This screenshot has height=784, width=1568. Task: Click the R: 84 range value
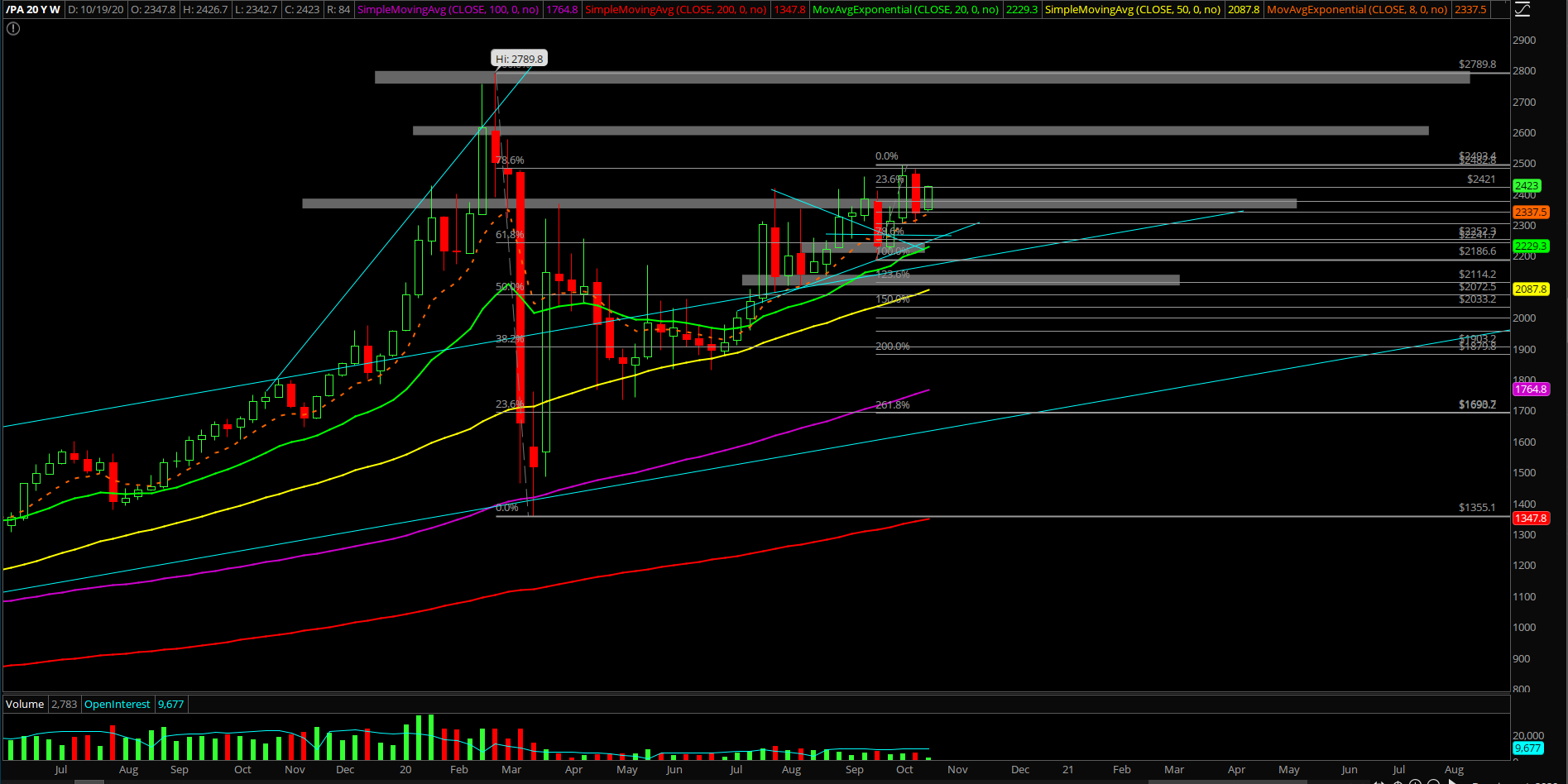(x=338, y=9)
